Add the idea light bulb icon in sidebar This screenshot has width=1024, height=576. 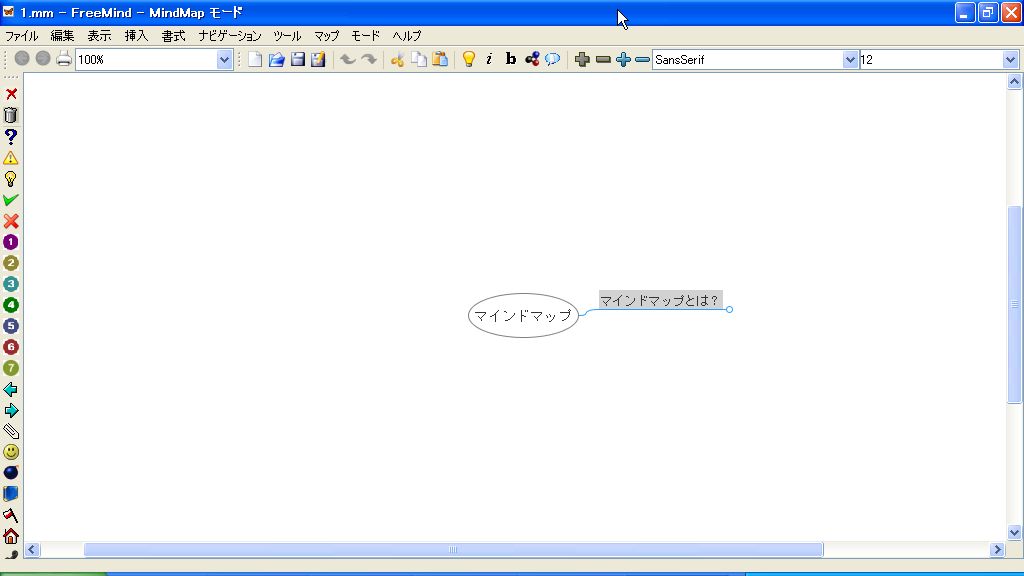click(x=10, y=179)
